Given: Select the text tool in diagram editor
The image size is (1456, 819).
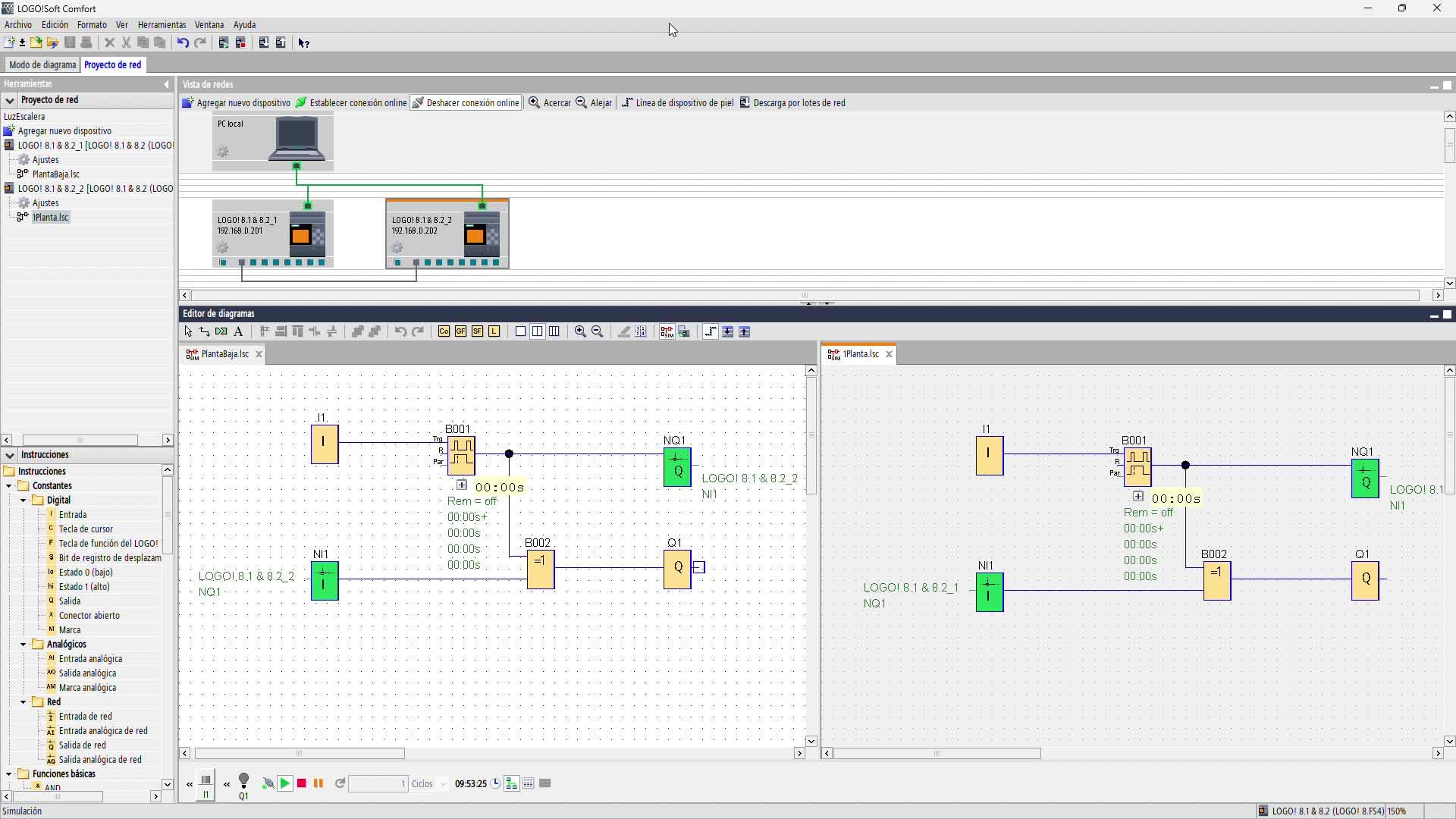Looking at the screenshot, I should coord(238,331).
